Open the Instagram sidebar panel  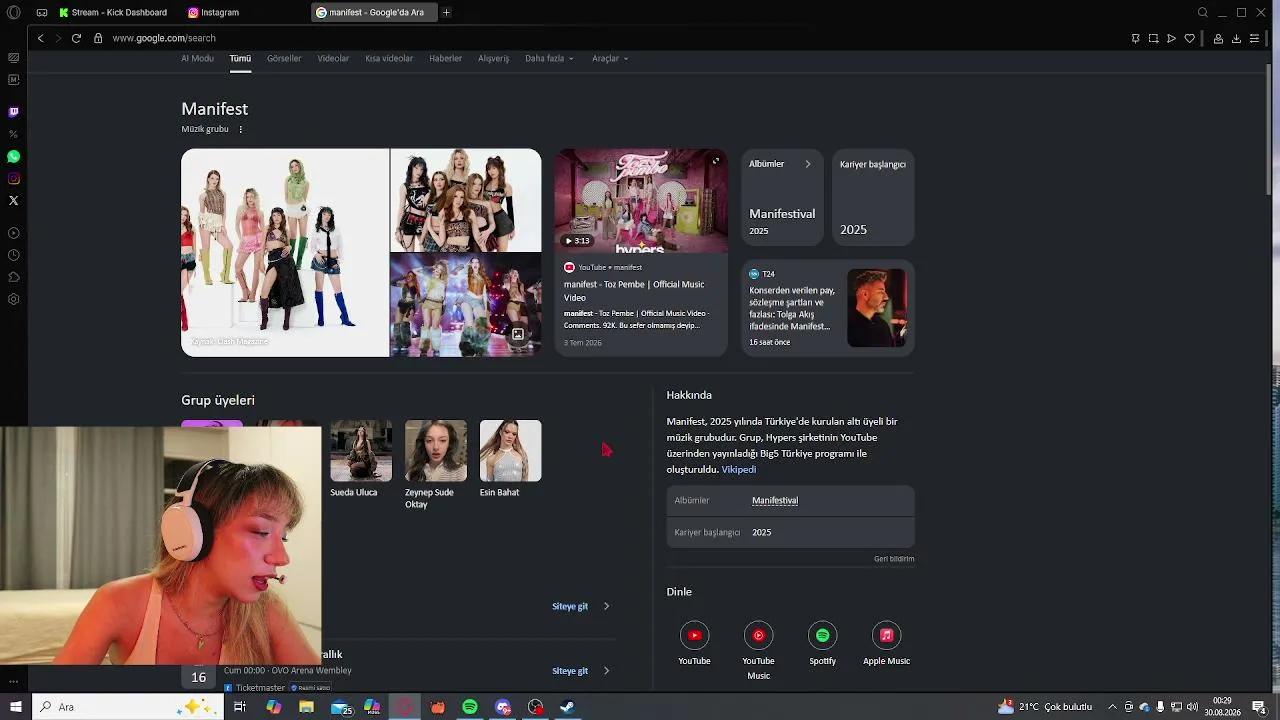(x=13, y=178)
